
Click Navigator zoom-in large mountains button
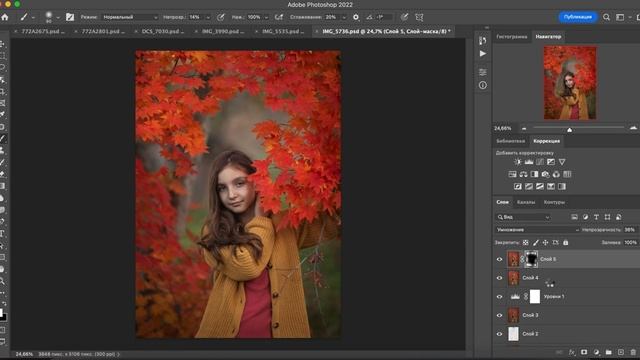tap(633, 128)
